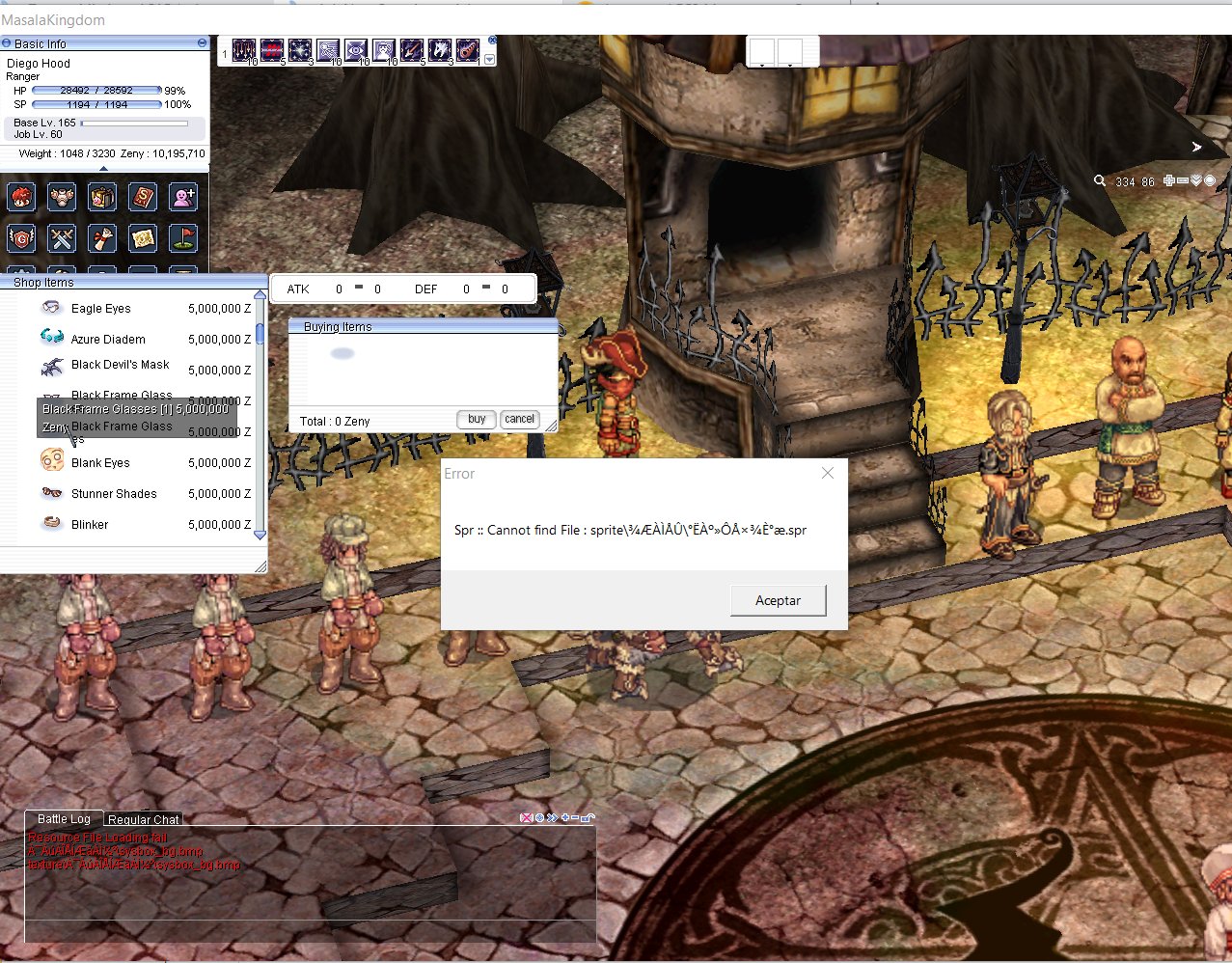Click the Shop Items scrollbar thumb
This screenshot has width=1232, height=963.
tap(260, 334)
